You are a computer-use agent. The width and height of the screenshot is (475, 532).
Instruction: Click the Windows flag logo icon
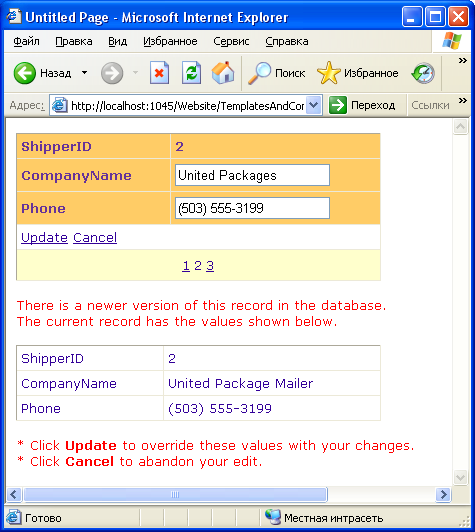pos(452,41)
